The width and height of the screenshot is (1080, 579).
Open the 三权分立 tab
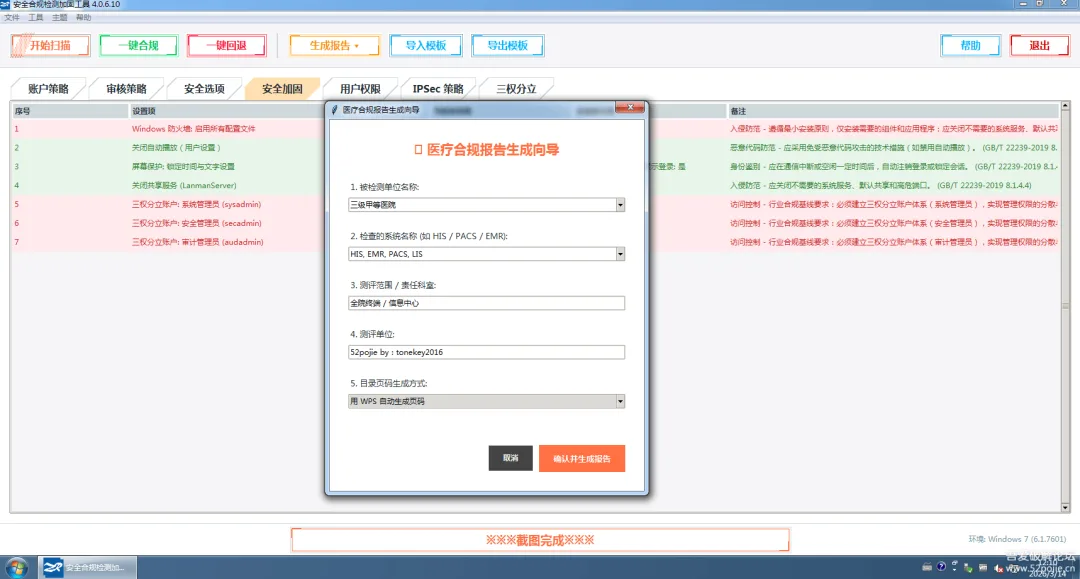[516, 89]
